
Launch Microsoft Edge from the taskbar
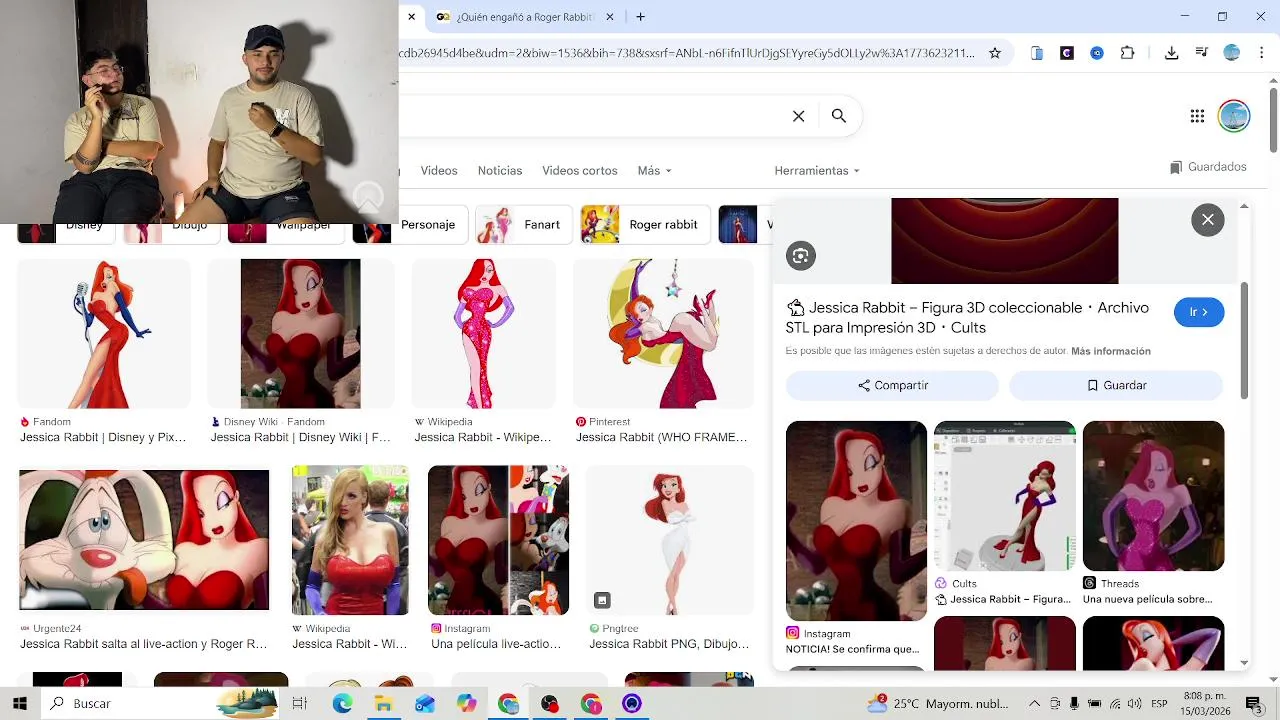[342, 703]
